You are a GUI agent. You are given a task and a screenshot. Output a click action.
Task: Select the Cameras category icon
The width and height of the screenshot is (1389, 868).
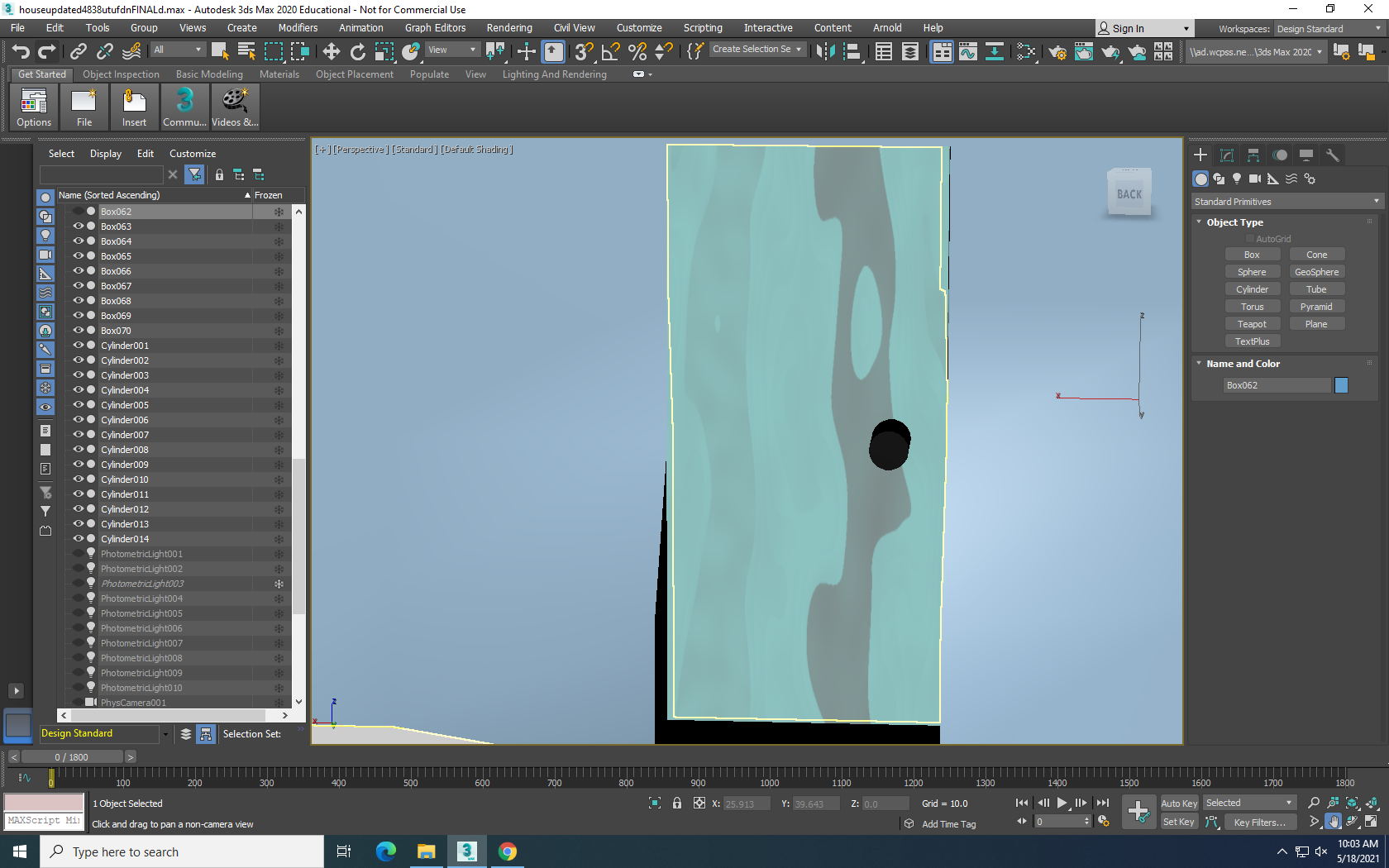point(1255,179)
